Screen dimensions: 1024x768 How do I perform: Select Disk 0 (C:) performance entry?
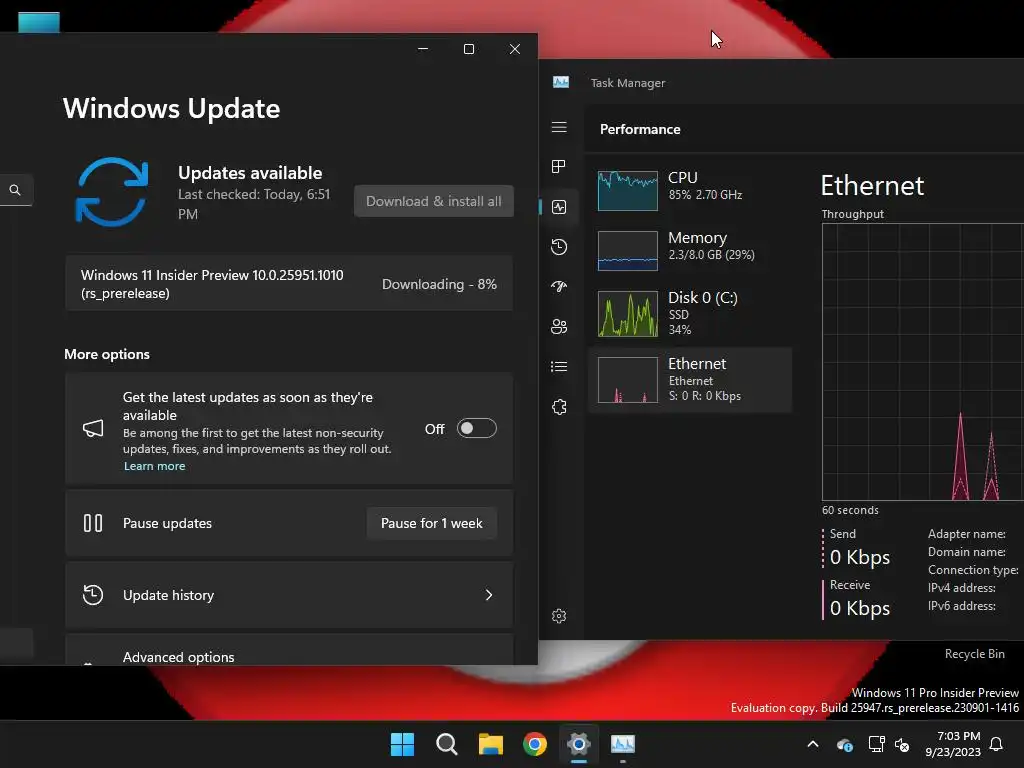pos(690,313)
